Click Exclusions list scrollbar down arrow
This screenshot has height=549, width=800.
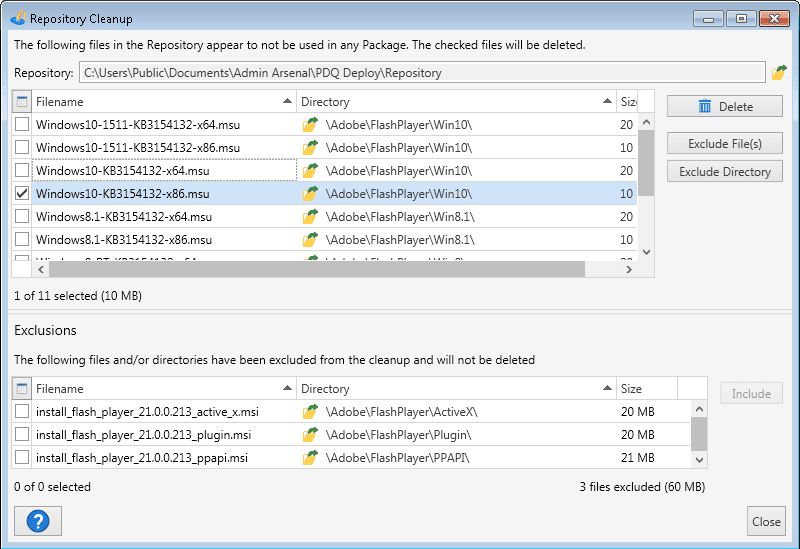click(699, 460)
